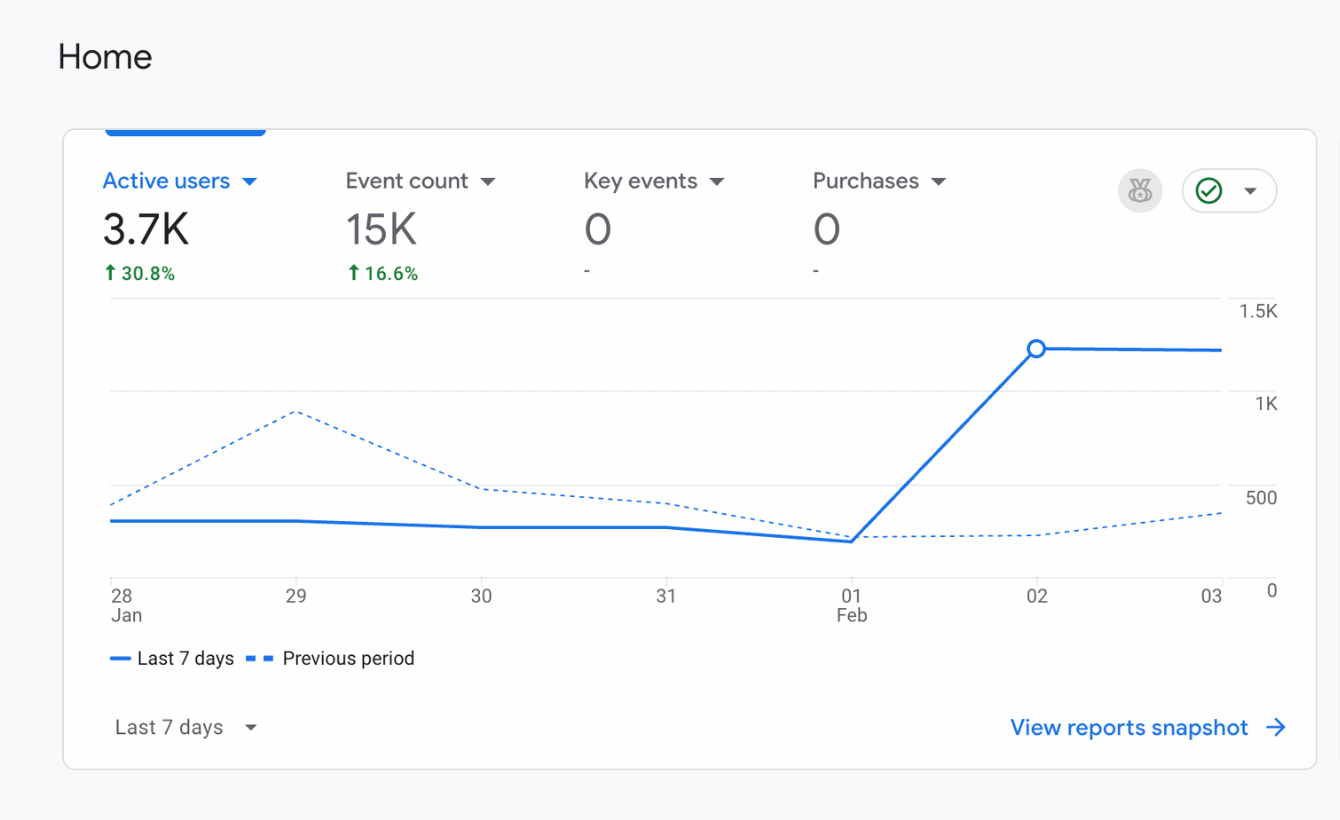Screen dimensions: 1340x820
Task: Select the Active users metric tab
Action: [167, 181]
